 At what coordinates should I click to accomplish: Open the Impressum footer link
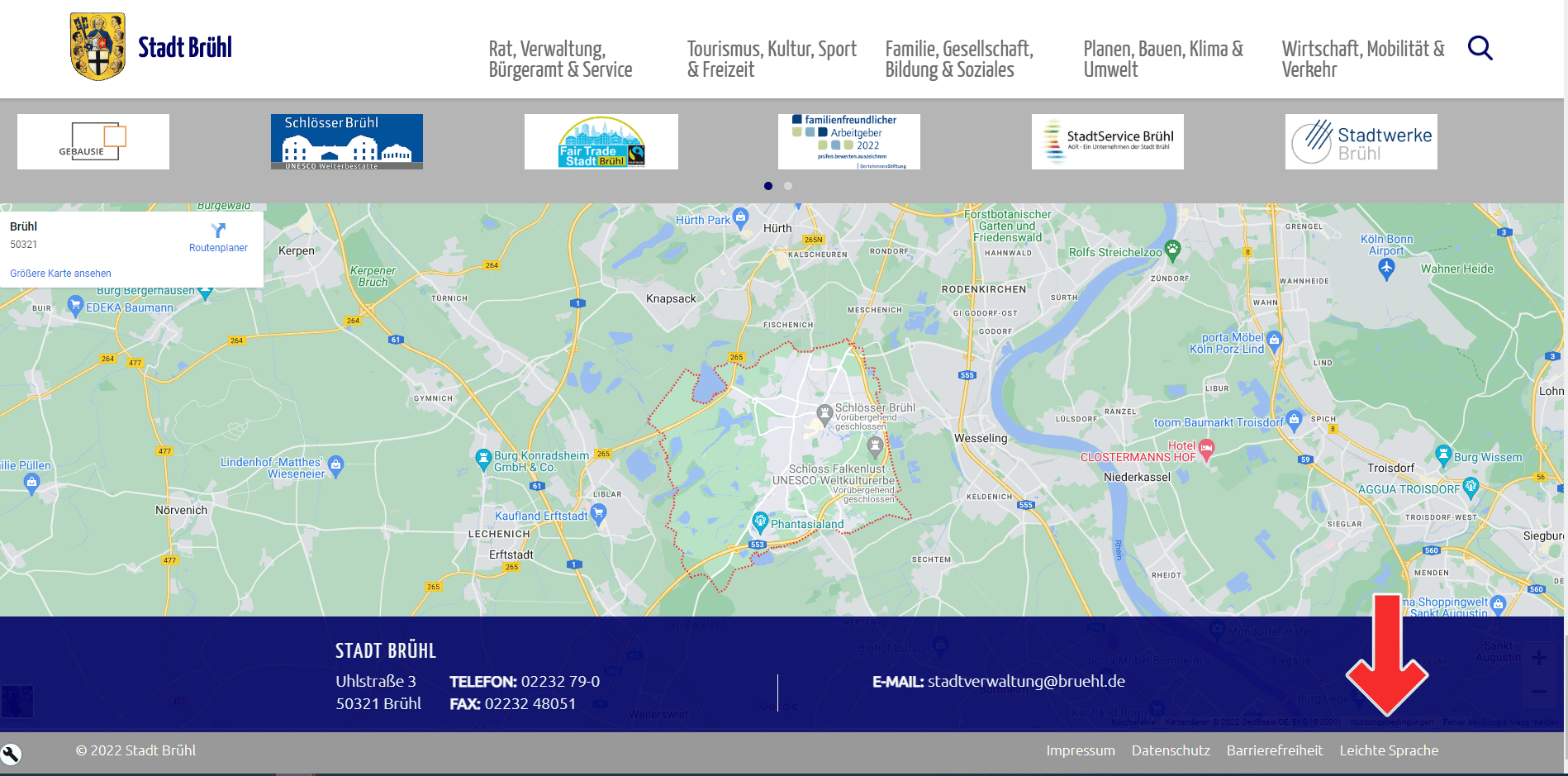(1081, 750)
